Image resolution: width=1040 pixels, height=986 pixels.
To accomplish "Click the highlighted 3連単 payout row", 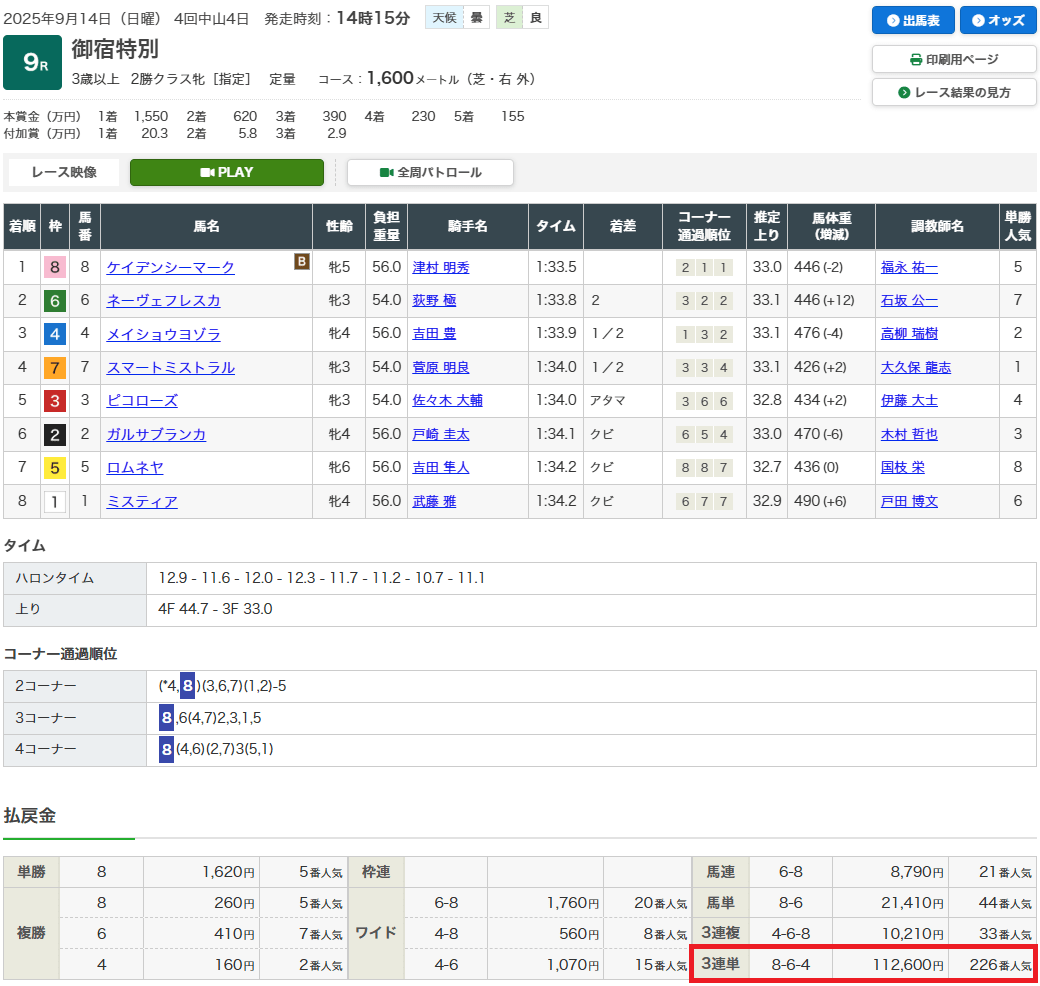I will pyautogui.click(x=864, y=964).
